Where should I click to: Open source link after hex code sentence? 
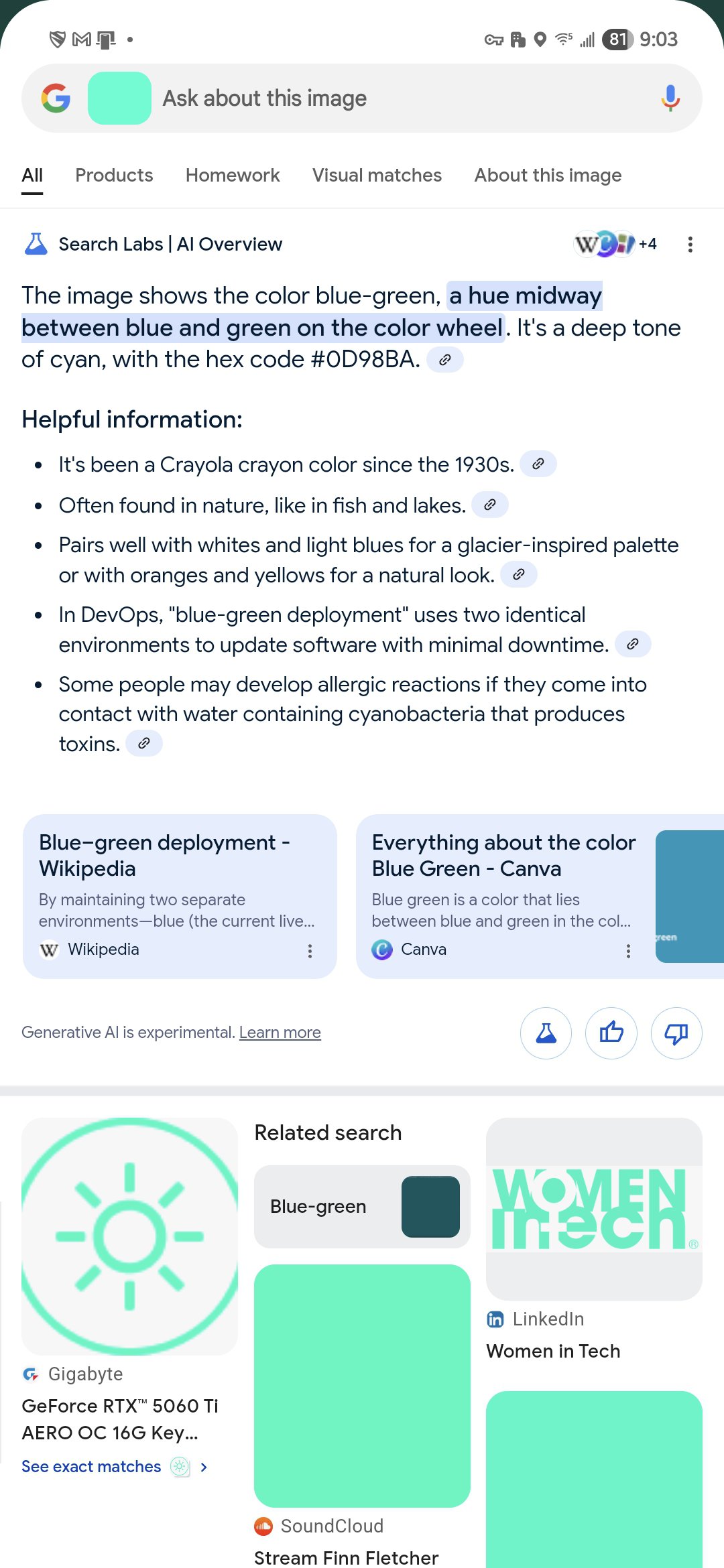pos(444,360)
